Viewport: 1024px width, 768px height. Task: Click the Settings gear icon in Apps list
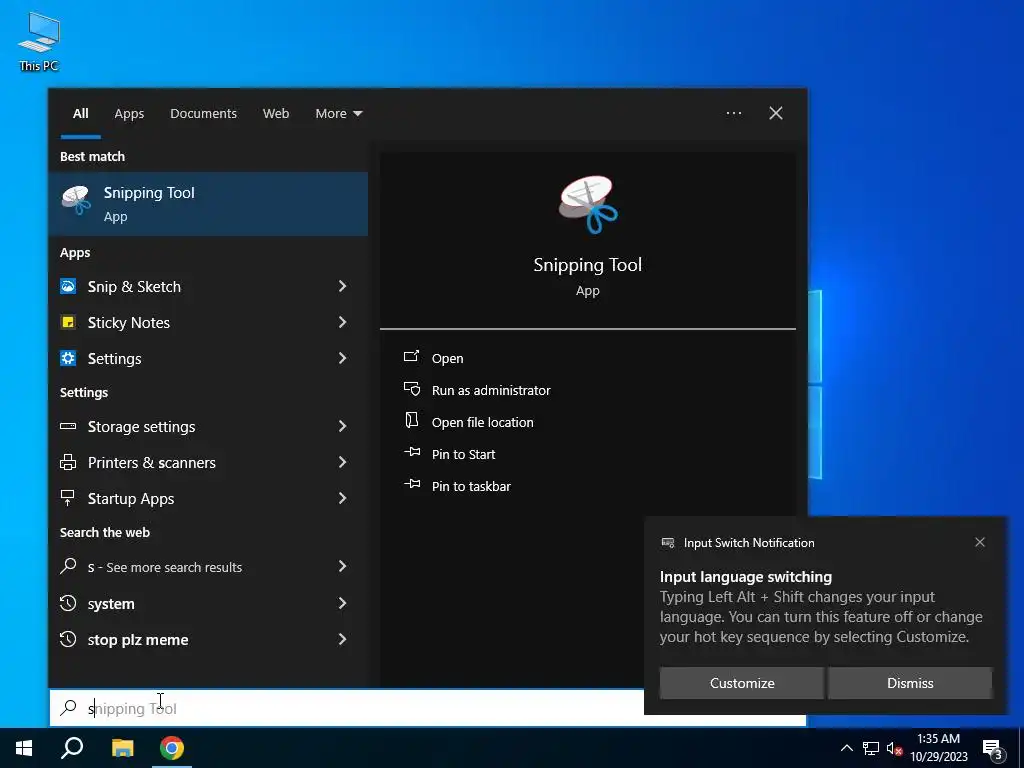coord(68,358)
